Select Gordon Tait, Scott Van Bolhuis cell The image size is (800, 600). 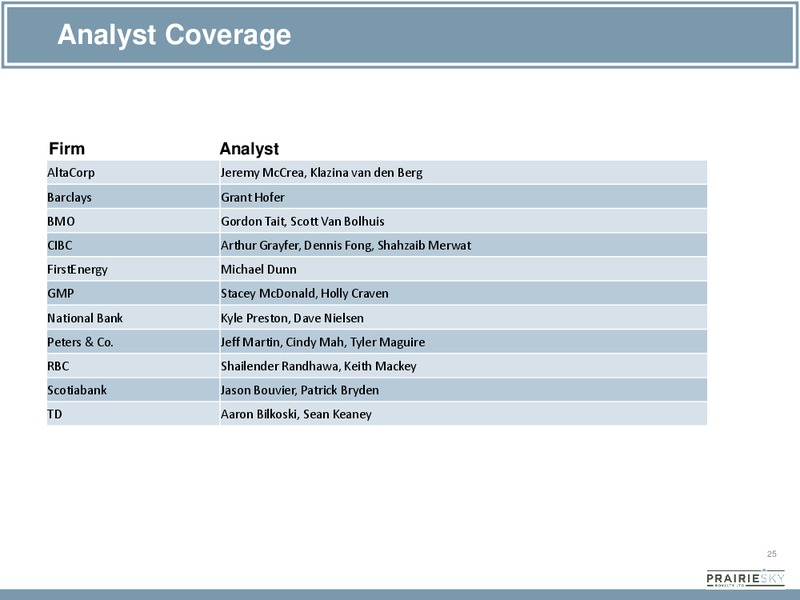pyautogui.click(x=463, y=221)
